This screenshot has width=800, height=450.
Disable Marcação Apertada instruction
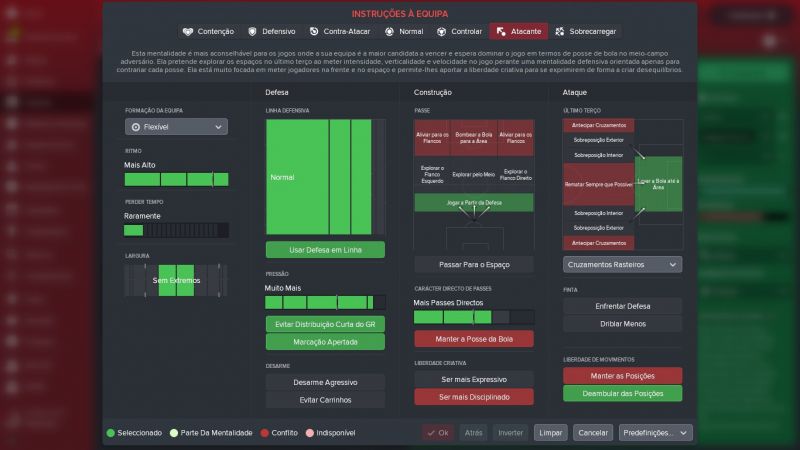[x=325, y=341]
